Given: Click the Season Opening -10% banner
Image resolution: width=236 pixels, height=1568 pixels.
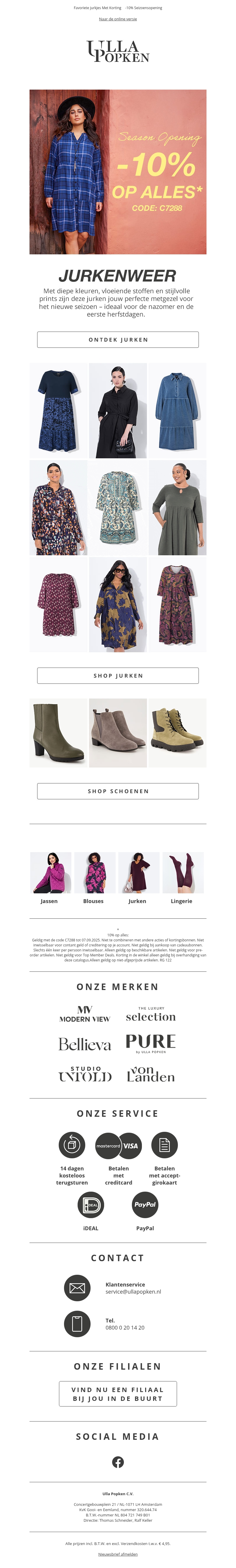Looking at the screenshot, I should click(x=118, y=172).
